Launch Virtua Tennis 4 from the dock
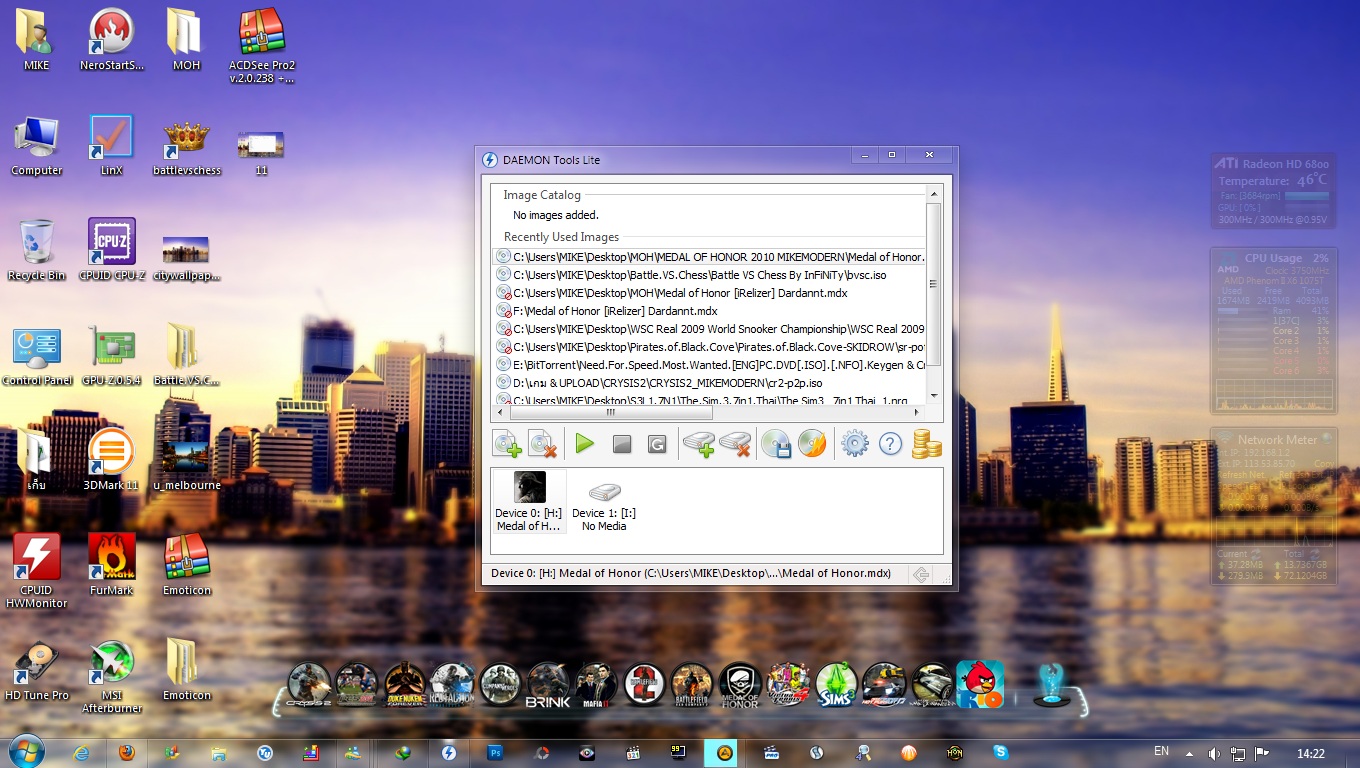 click(x=788, y=685)
